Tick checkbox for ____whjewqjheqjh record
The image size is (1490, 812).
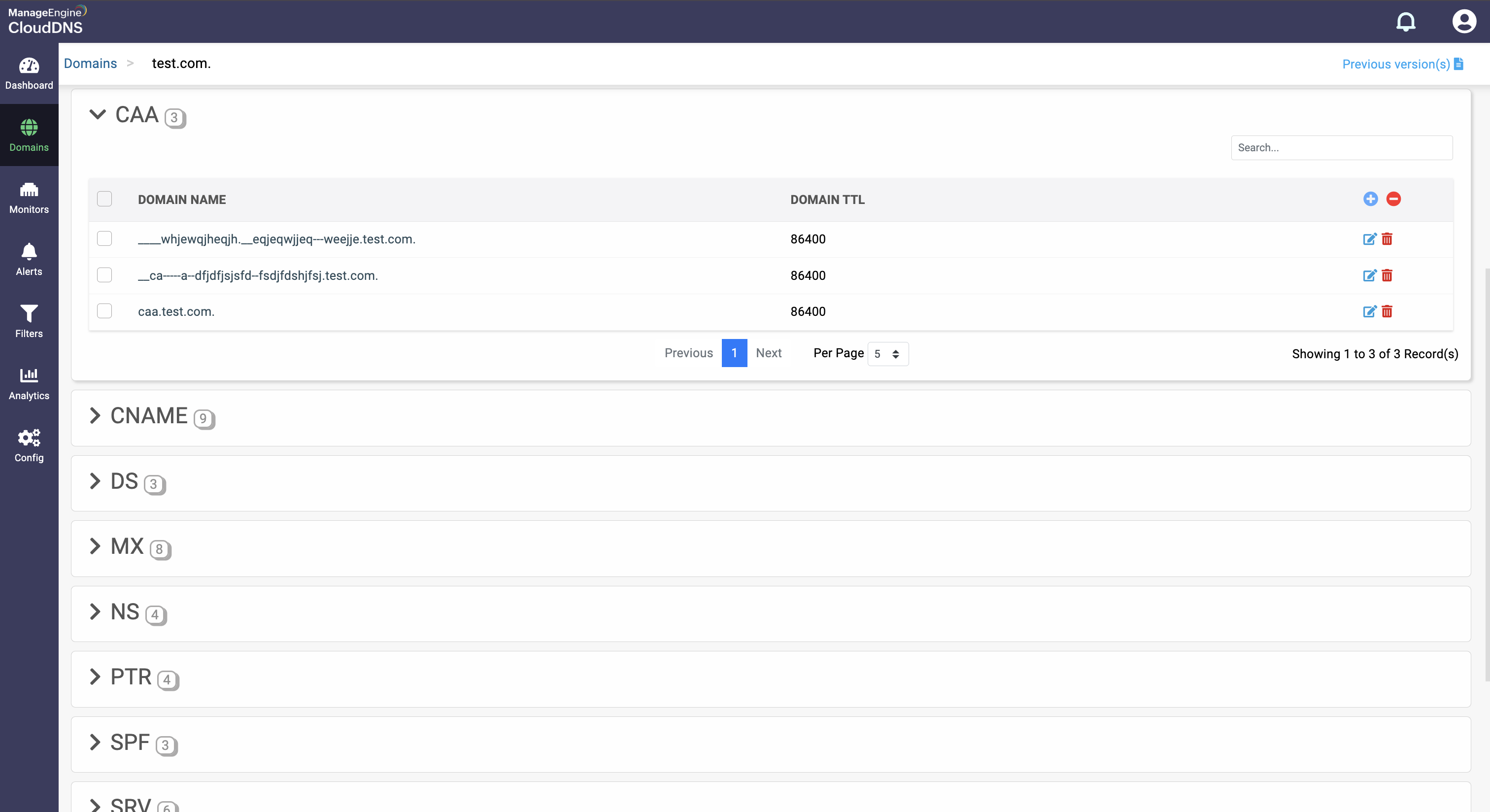pyautogui.click(x=104, y=238)
